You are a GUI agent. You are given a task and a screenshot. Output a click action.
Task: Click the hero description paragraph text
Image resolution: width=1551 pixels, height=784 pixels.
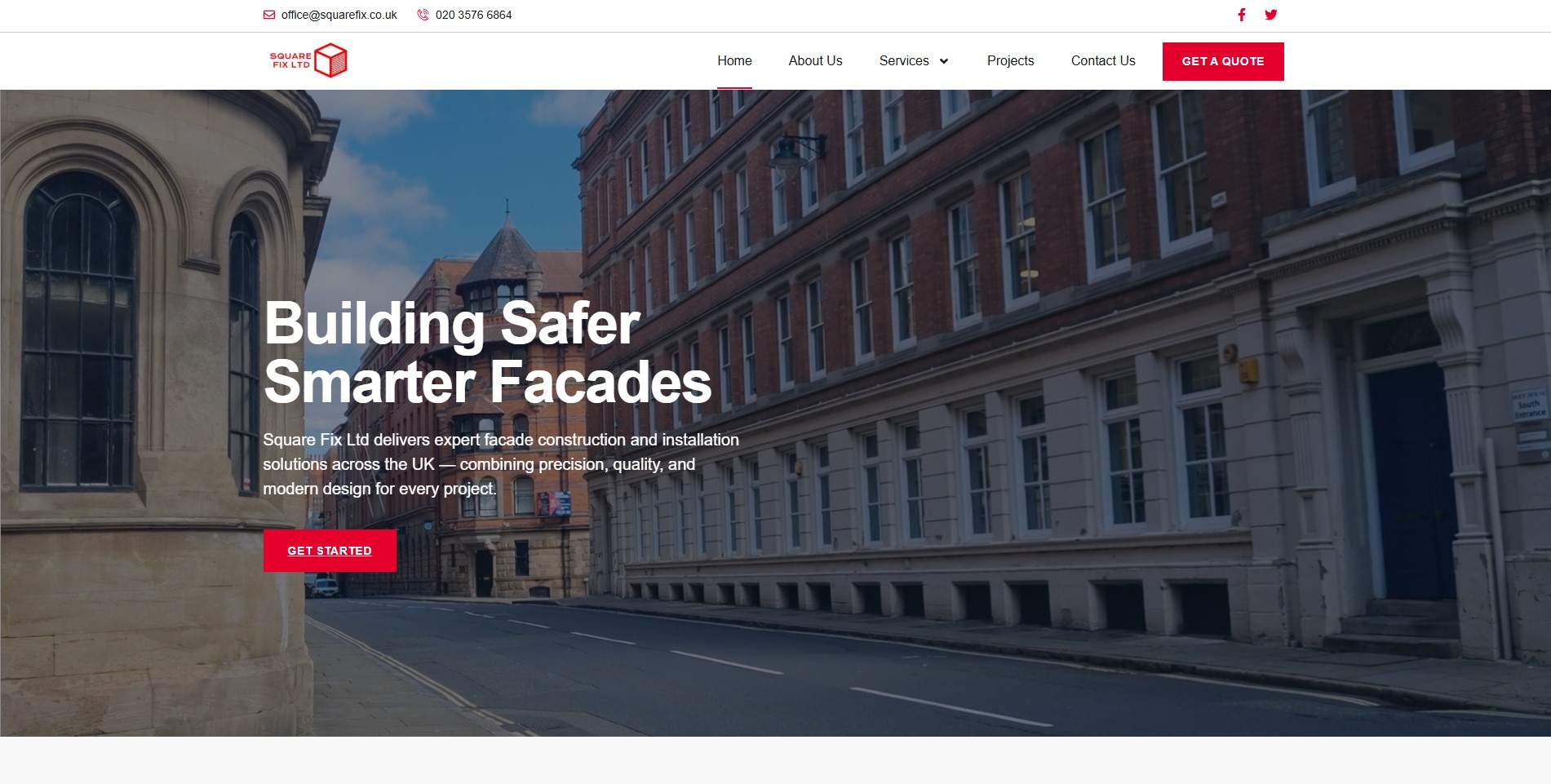tap(501, 464)
